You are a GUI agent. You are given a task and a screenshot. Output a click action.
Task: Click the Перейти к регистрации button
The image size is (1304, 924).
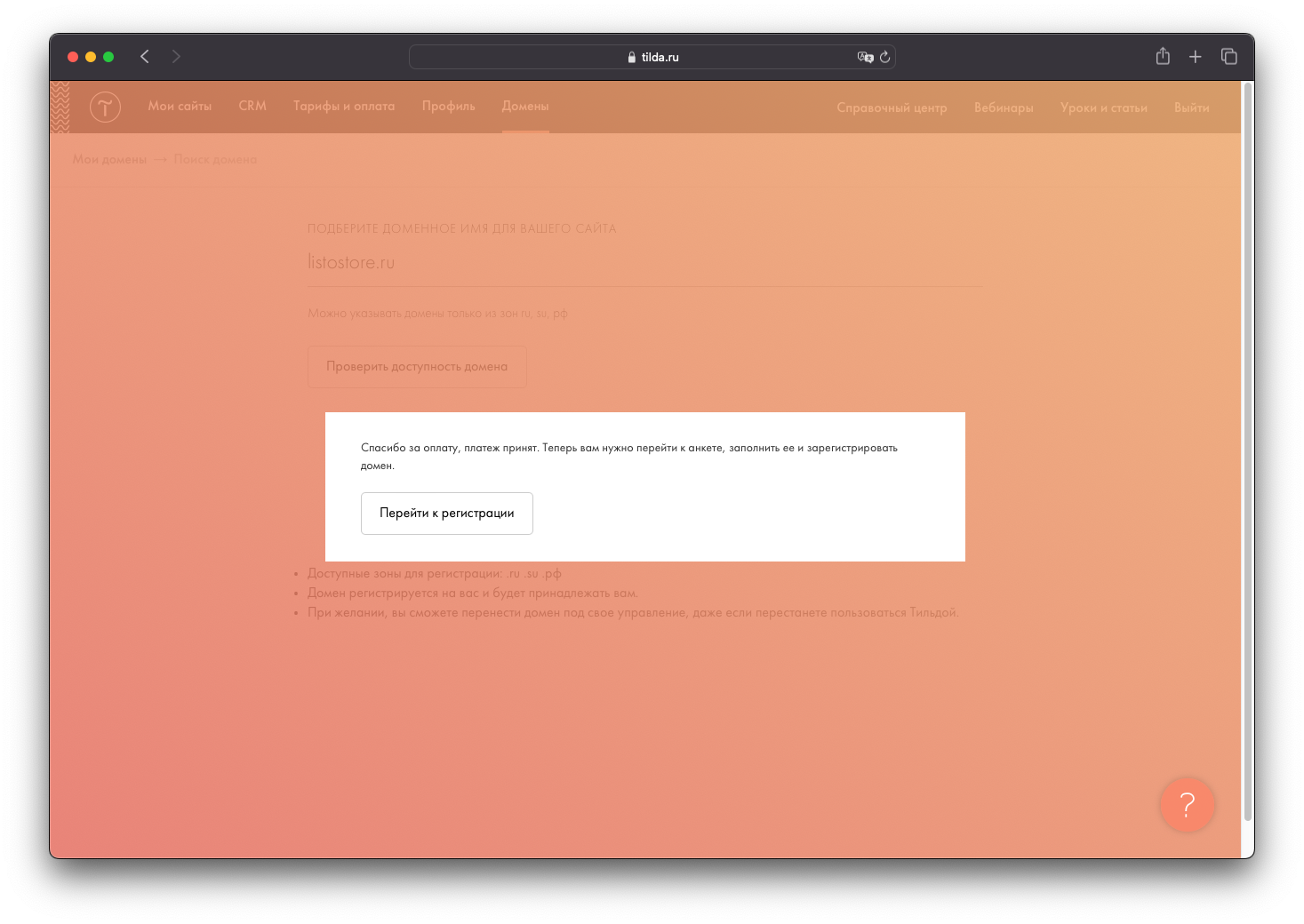click(447, 514)
